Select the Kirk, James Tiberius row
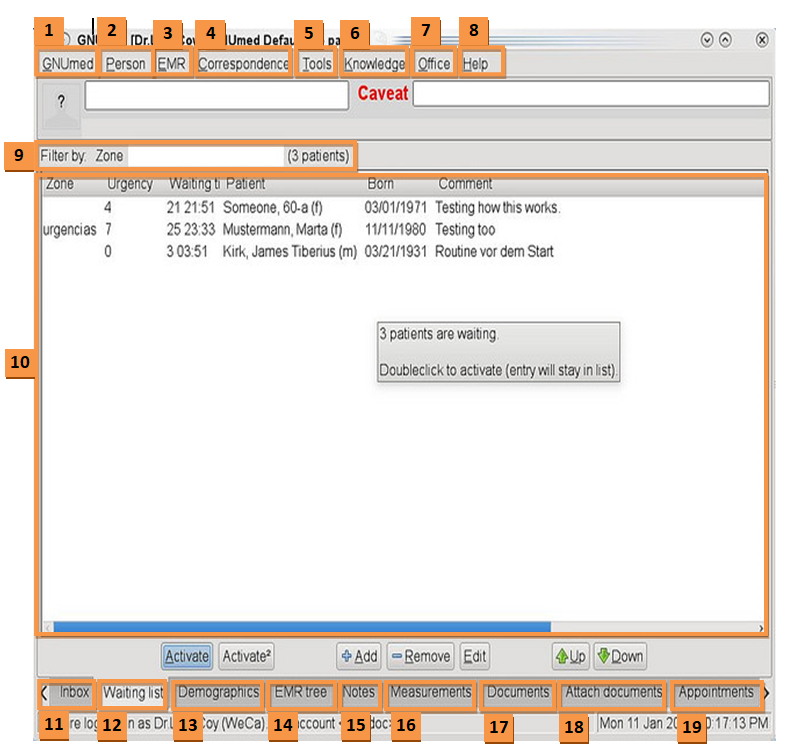The width and height of the screenshot is (788, 755). [289, 251]
